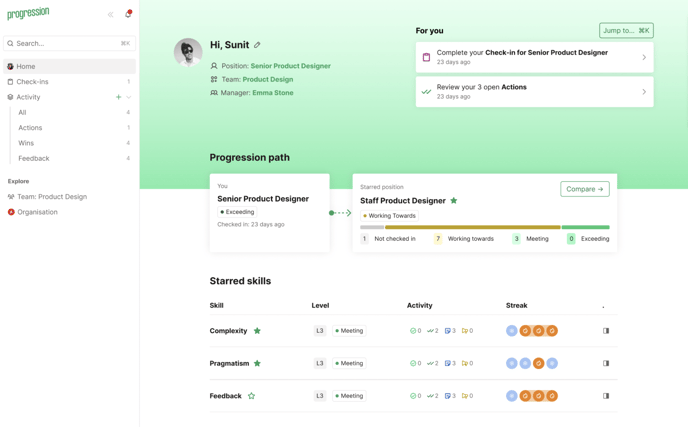
Task: Star the Feedback skill
Action: 251,396
